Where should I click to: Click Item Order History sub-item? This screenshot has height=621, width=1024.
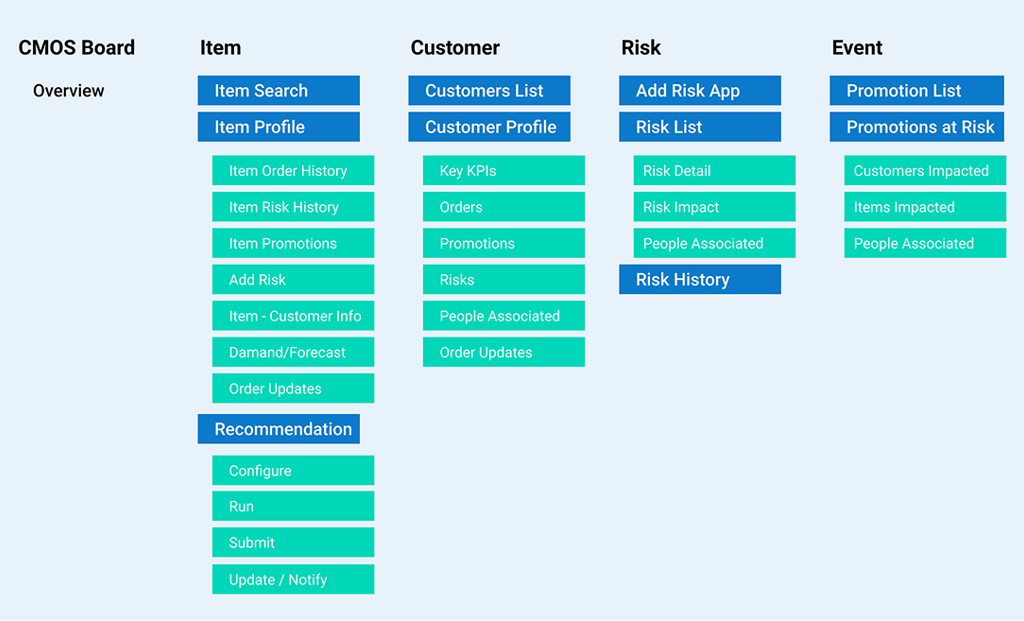[293, 171]
